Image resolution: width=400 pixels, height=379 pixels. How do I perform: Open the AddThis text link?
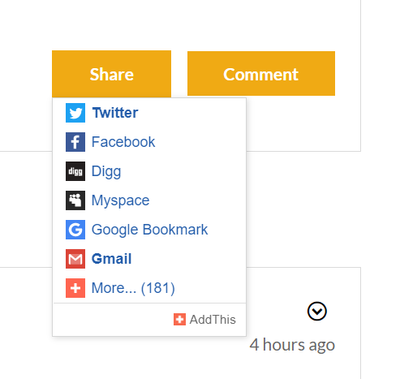[213, 319]
